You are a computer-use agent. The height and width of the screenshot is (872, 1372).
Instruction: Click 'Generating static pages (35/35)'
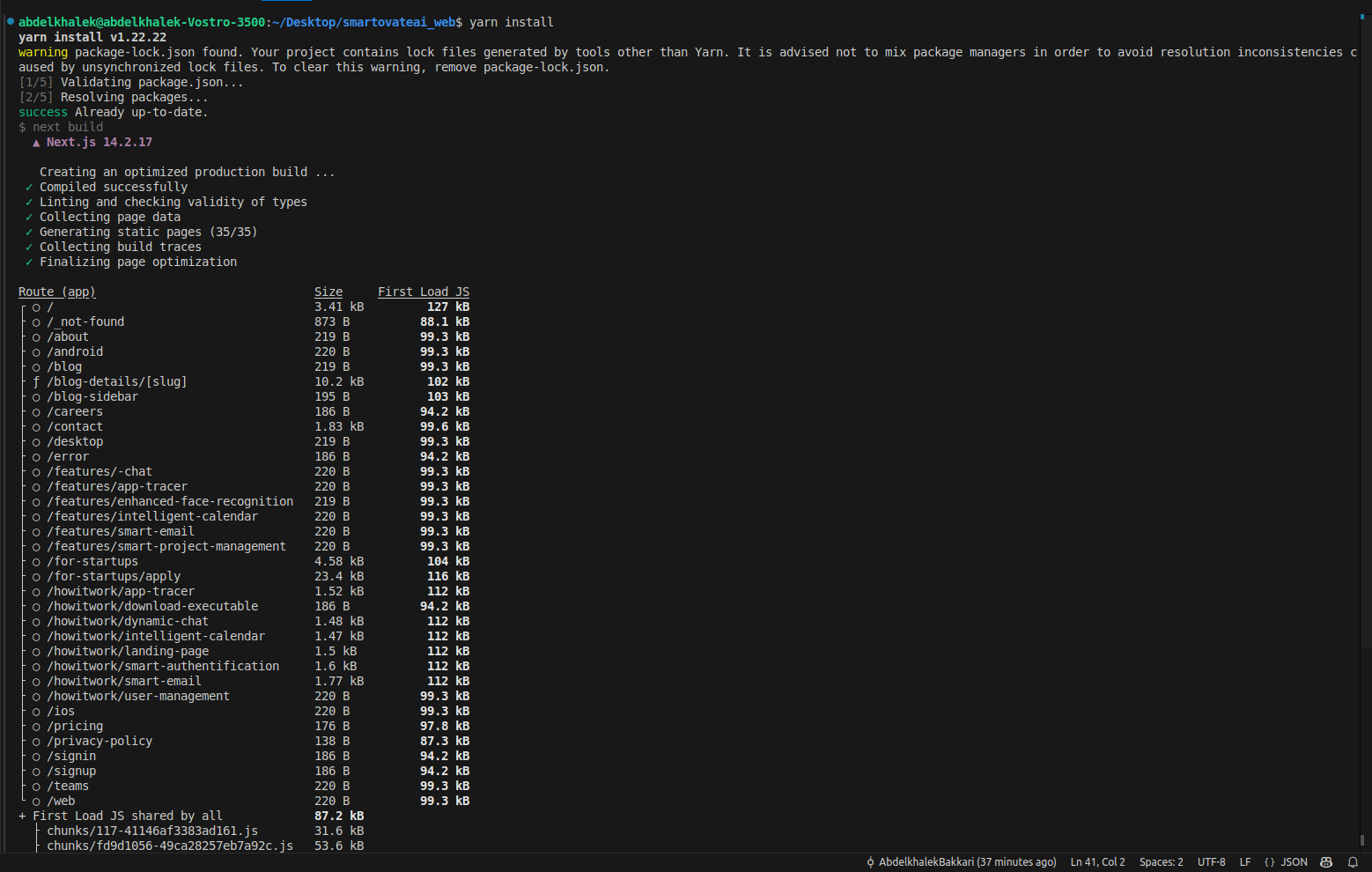[x=149, y=232]
